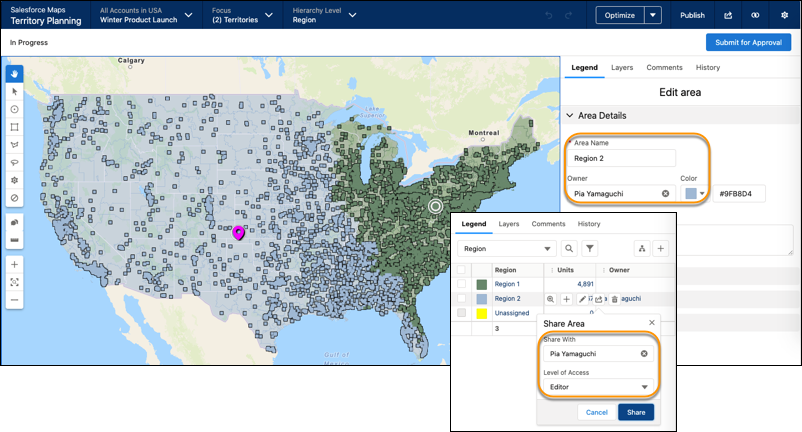Open the Unassigned link in legend
This screenshot has height=432, width=802.
(x=511, y=313)
